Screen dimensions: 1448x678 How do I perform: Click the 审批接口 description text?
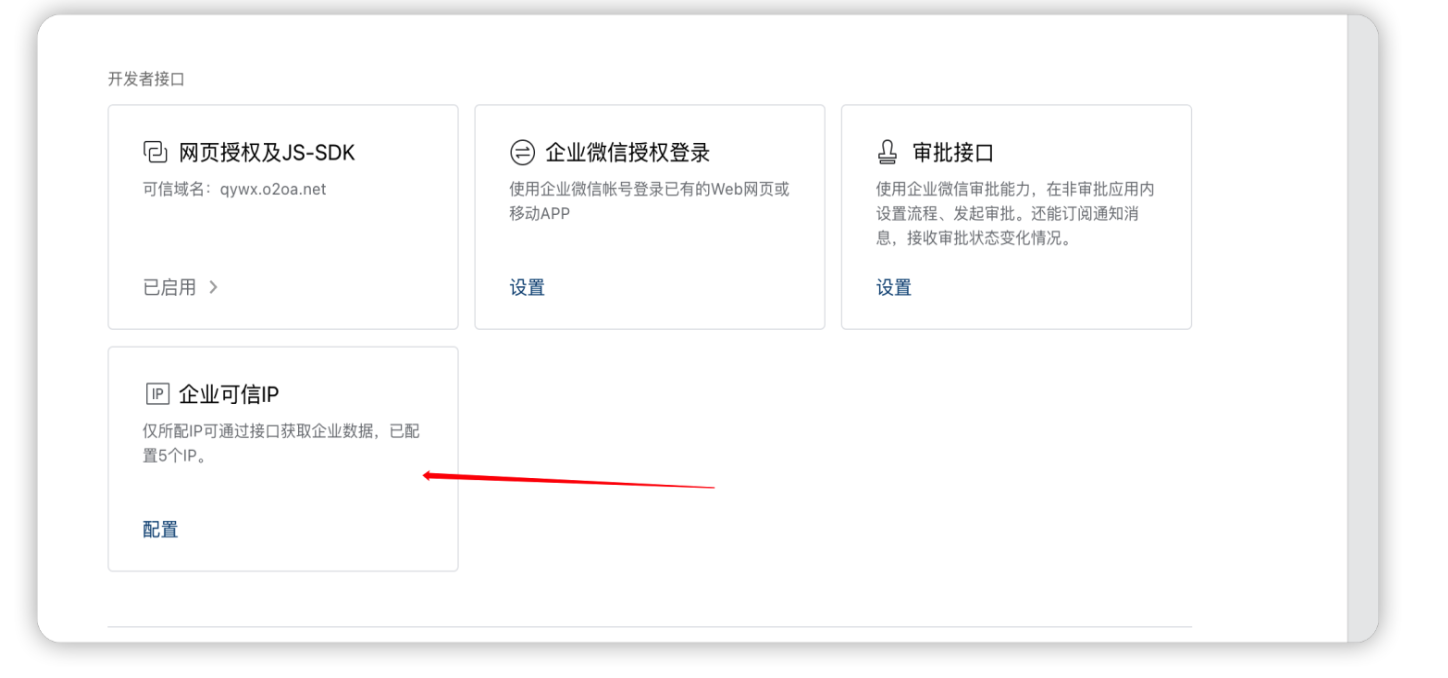coord(1015,213)
